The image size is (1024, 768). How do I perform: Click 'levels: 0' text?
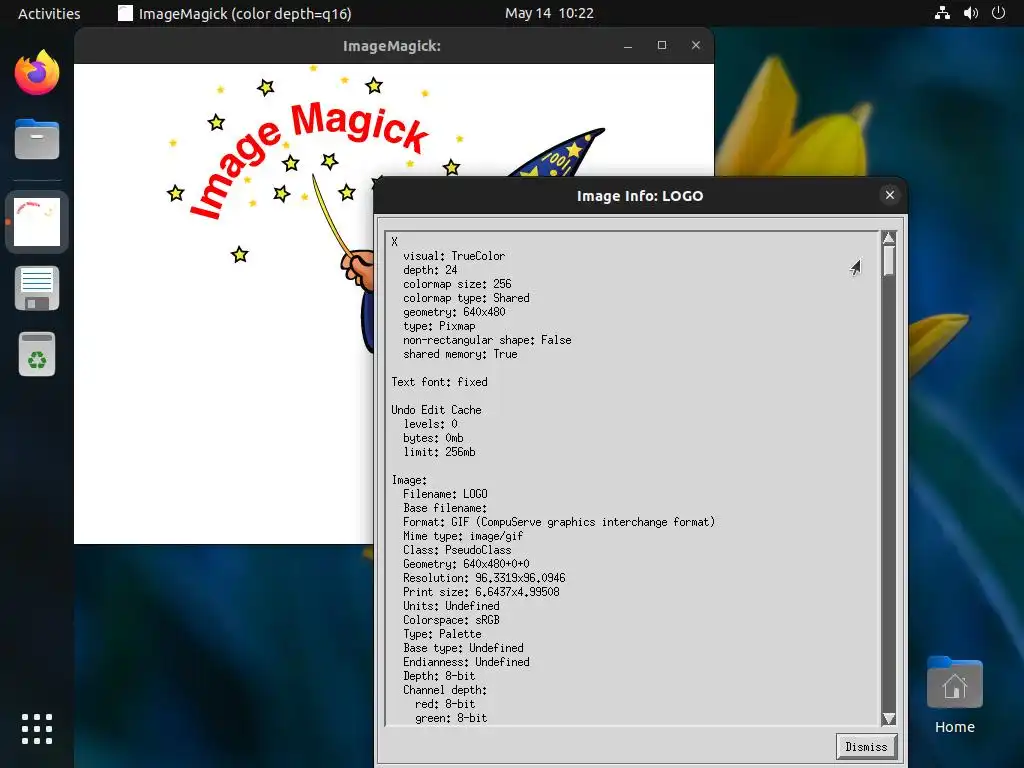[430, 424]
